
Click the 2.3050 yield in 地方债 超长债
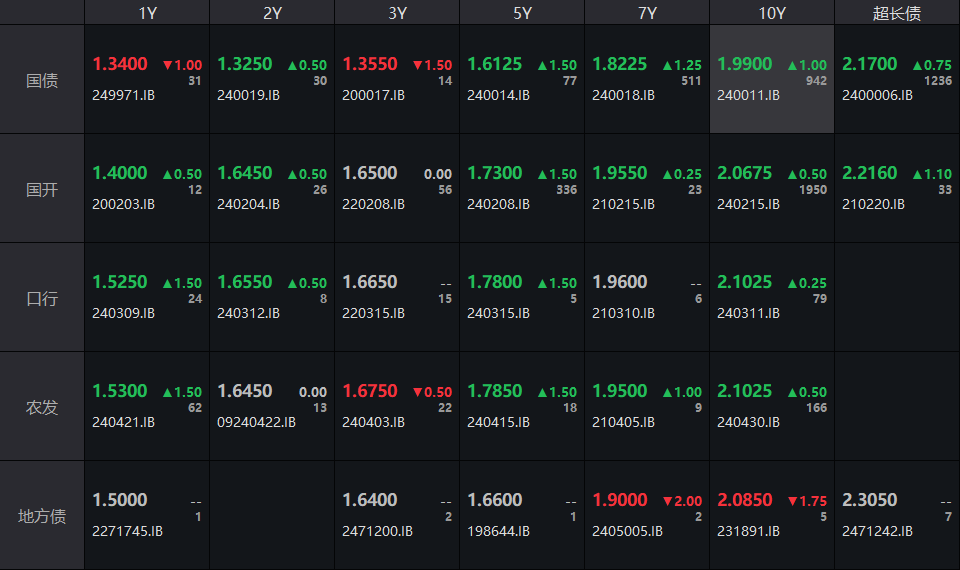[870, 500]
